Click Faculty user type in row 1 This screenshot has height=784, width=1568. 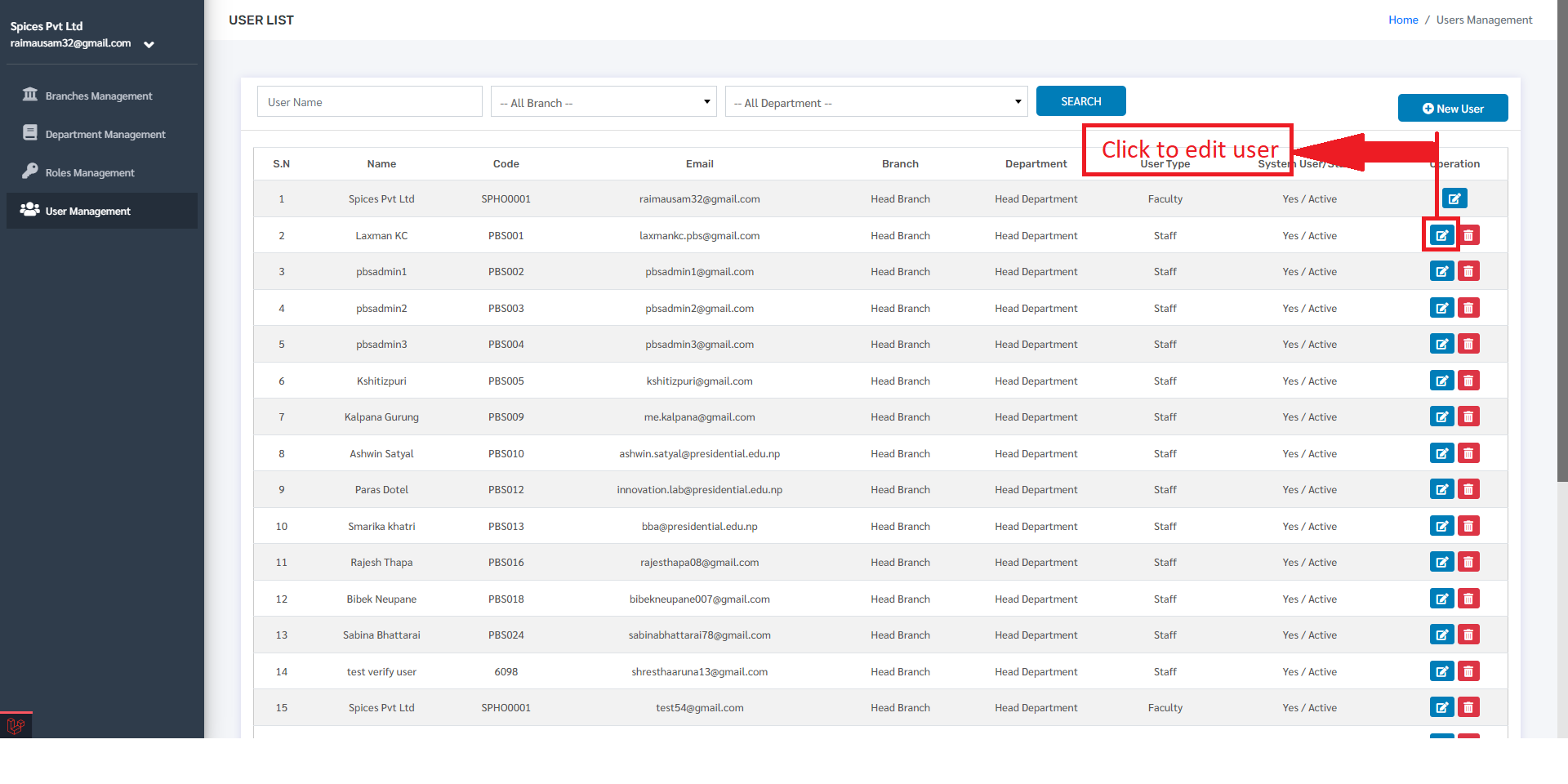(1165, 198)
